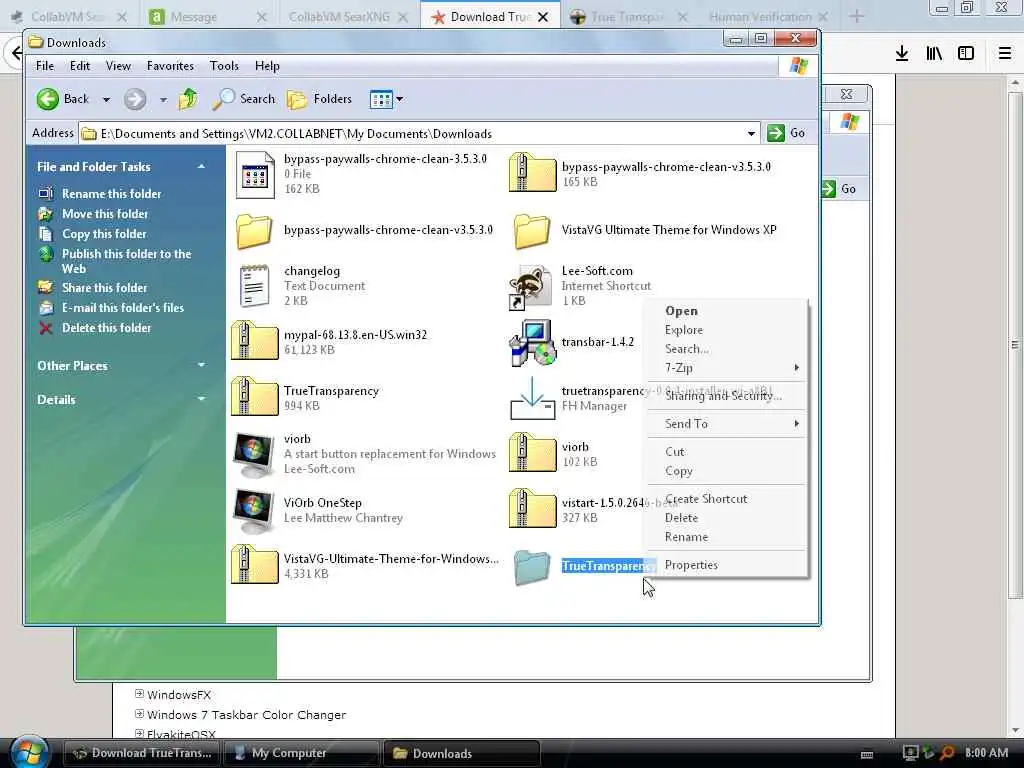The image size is (1024, 768).
Task: Select the viorb application monitor icon
Action: point(254,455)
